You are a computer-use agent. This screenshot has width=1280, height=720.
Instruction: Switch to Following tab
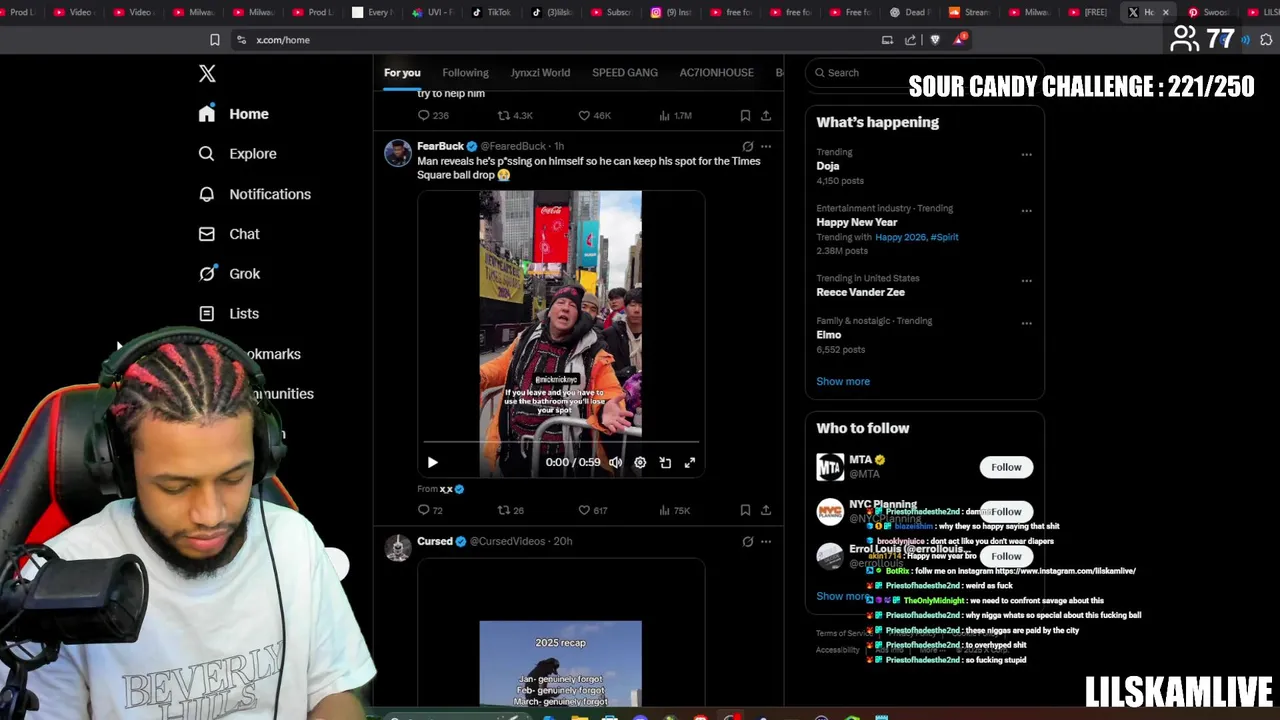(465, 73)
